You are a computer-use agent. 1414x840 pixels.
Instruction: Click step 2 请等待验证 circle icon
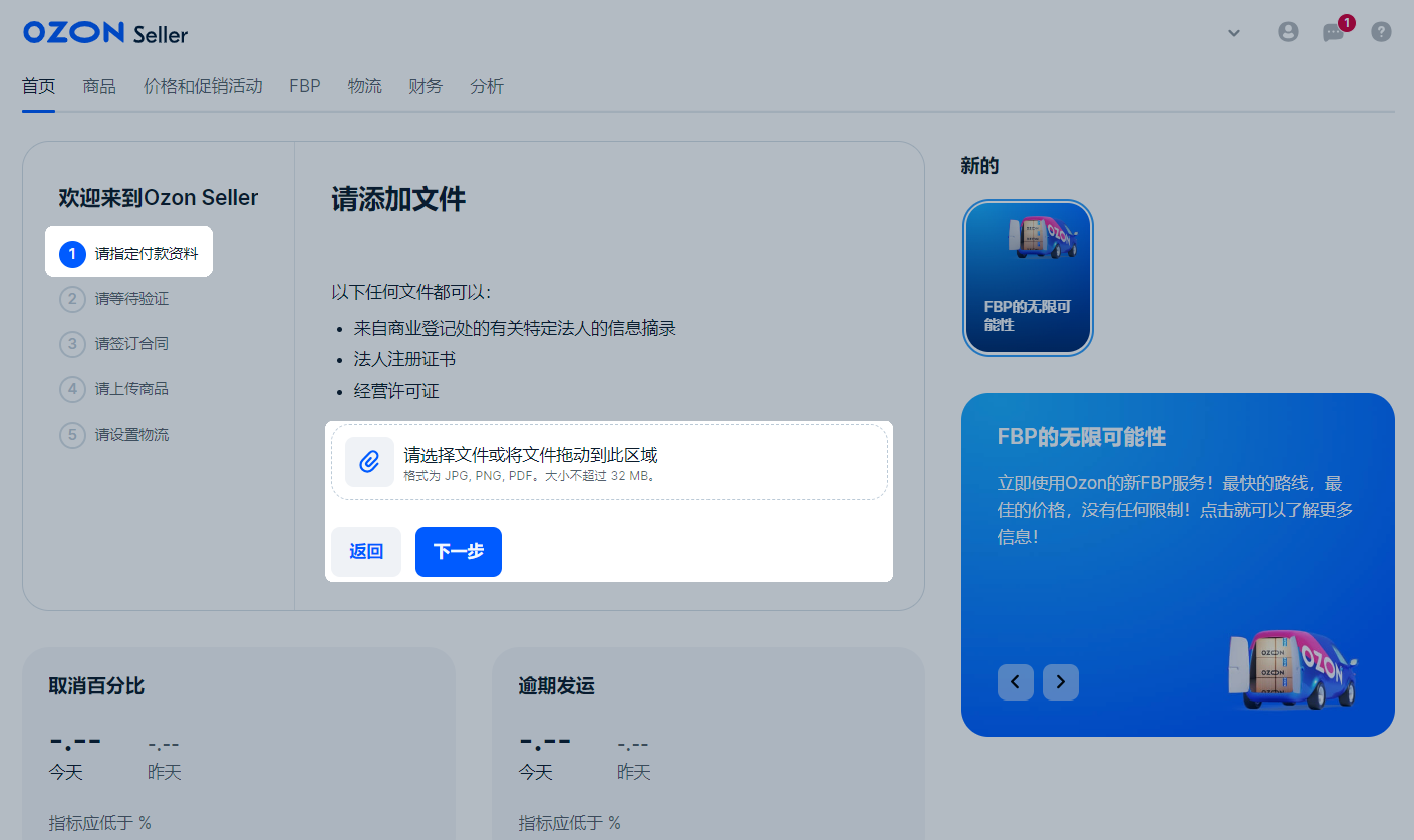[73, 299]
